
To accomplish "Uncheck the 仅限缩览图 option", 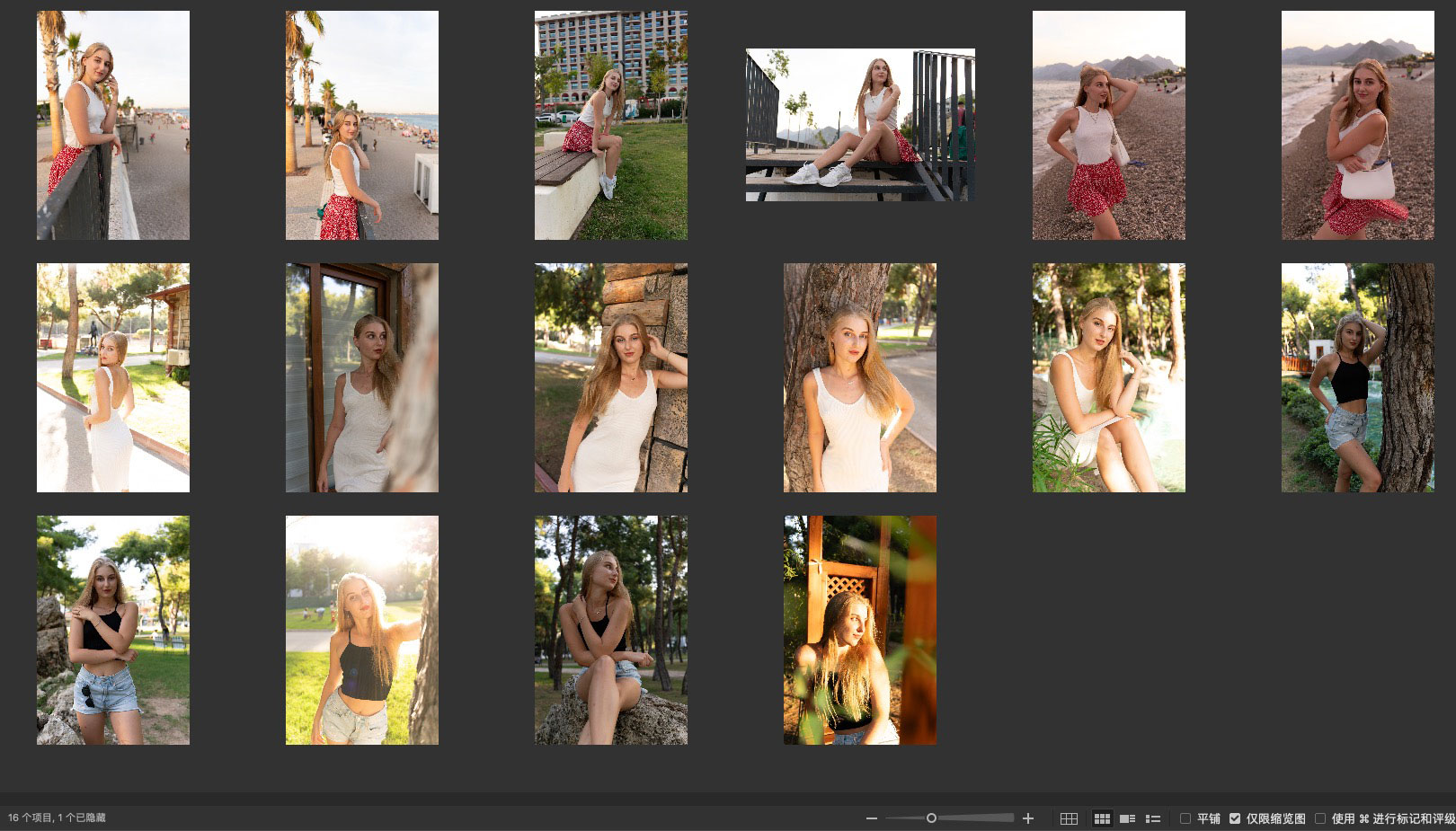I will 1235,818.
